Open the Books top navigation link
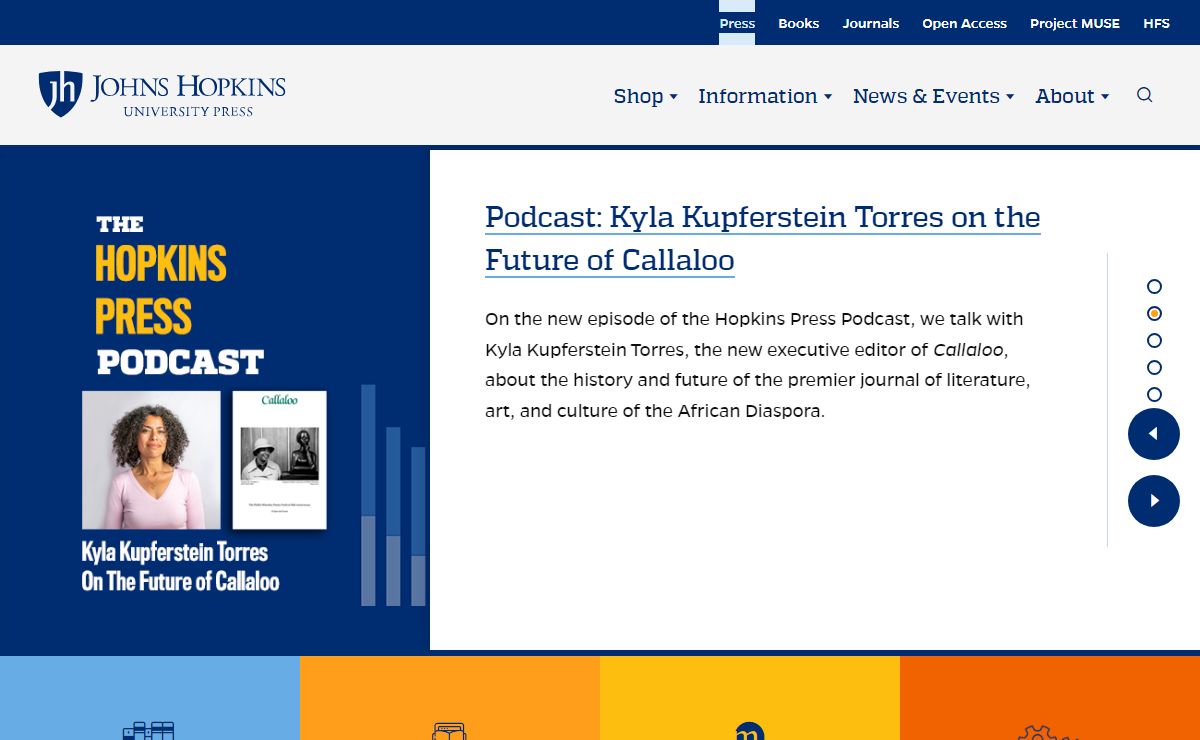This screenshot has width=1200, height=740. click(799, 23)
